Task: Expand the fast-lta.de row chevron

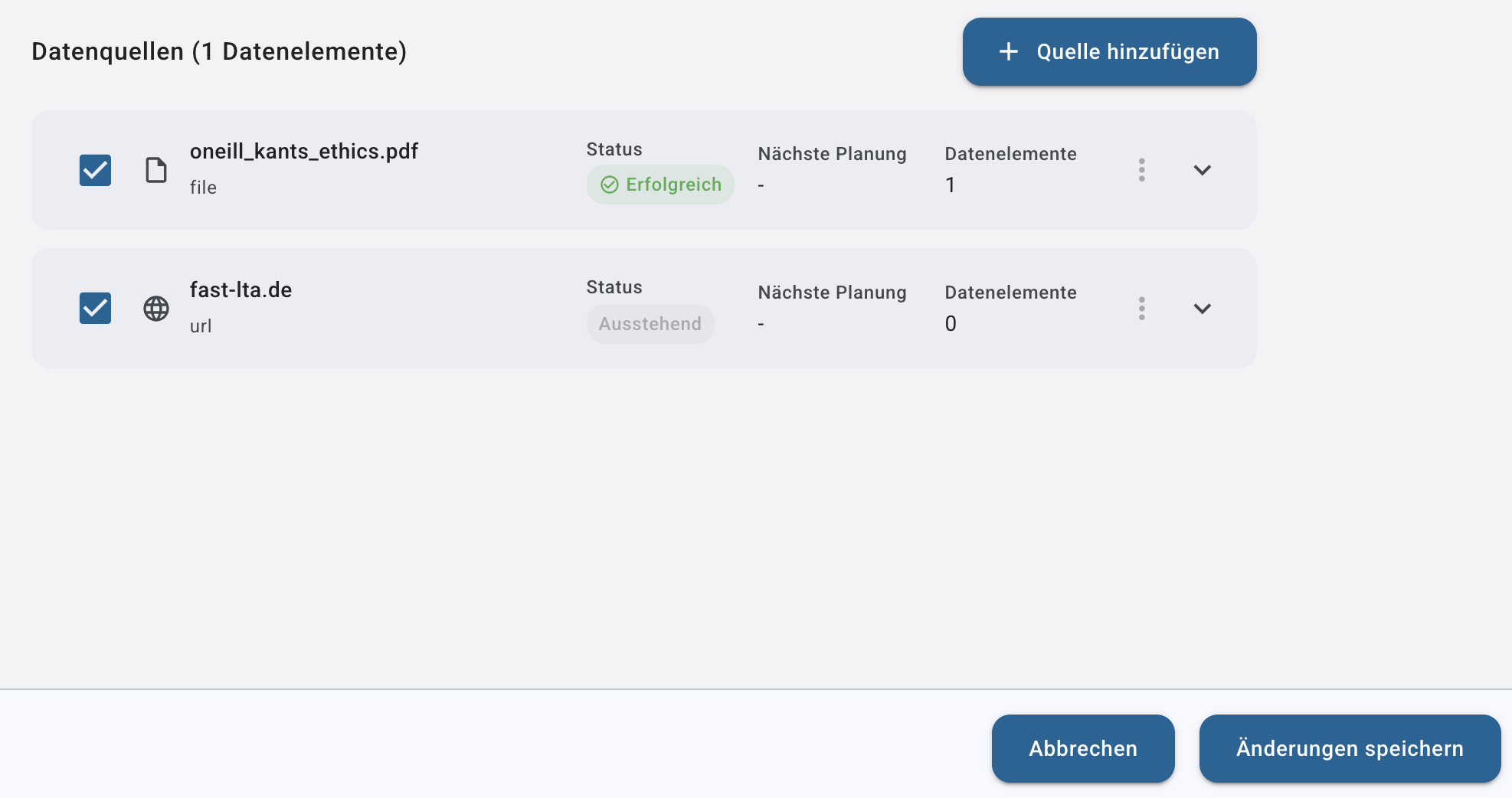Action: 1203,309
